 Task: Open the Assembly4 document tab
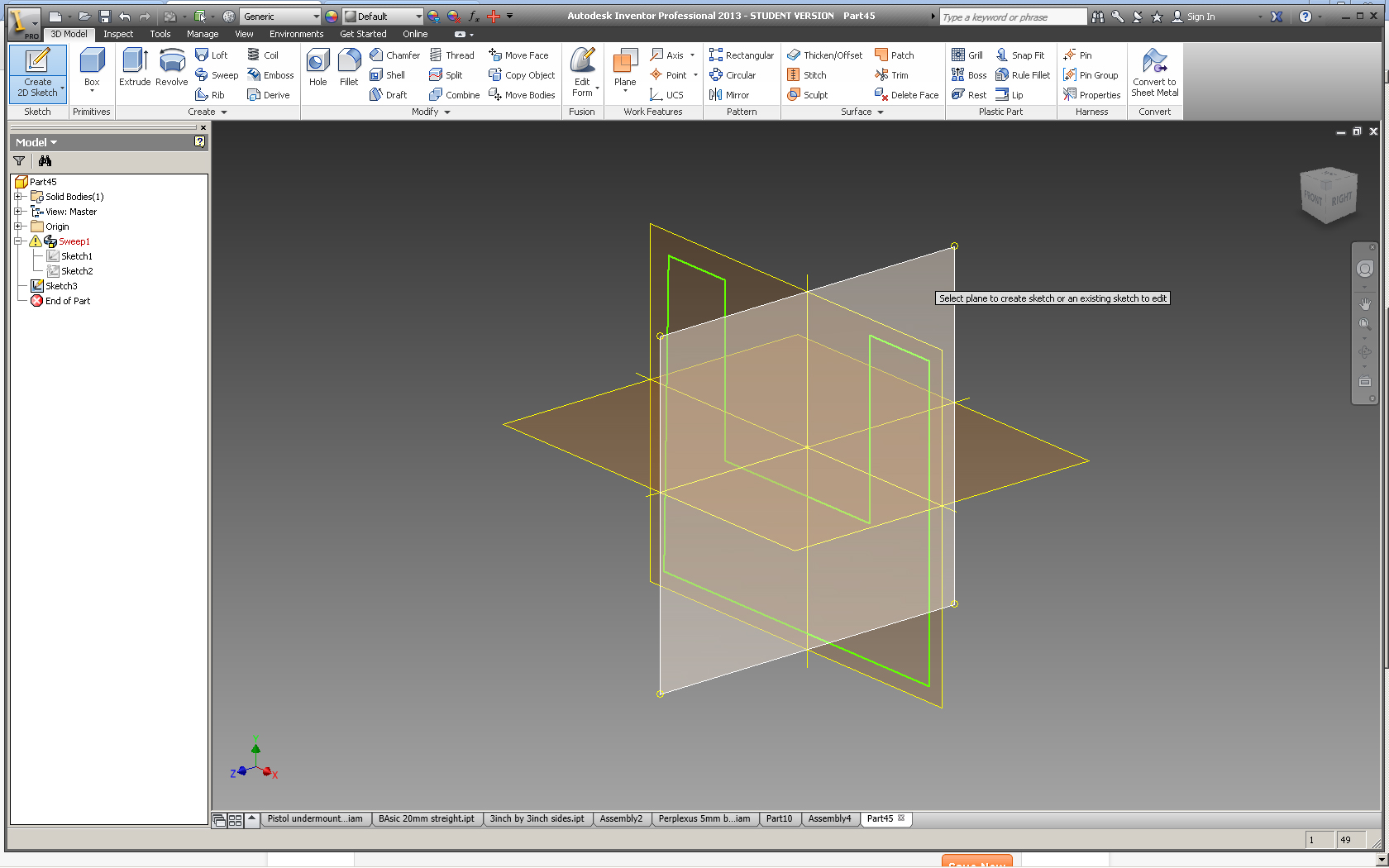829,818
